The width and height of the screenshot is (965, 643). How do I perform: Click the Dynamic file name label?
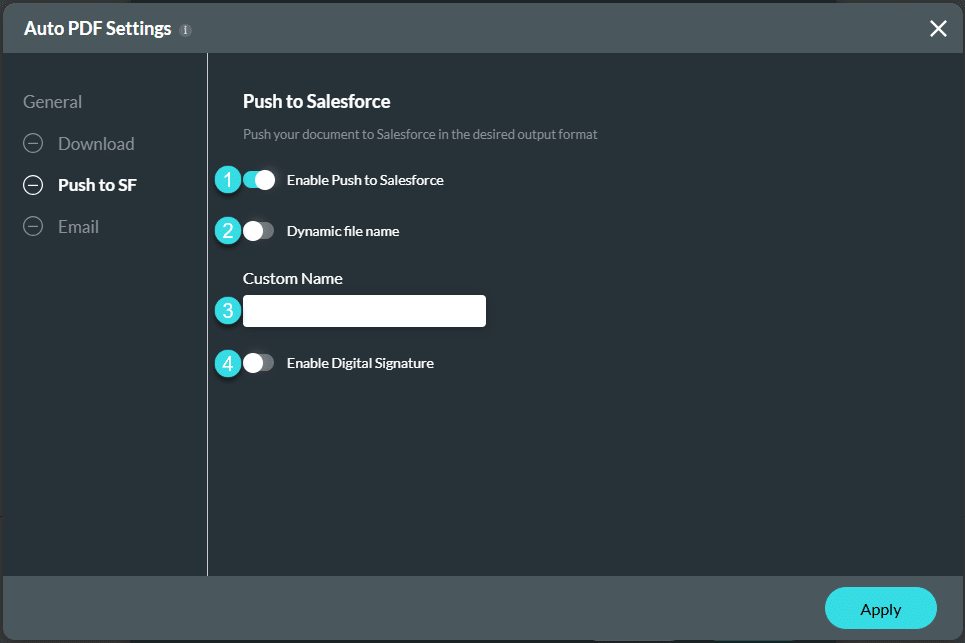click(x=343, y=231)
